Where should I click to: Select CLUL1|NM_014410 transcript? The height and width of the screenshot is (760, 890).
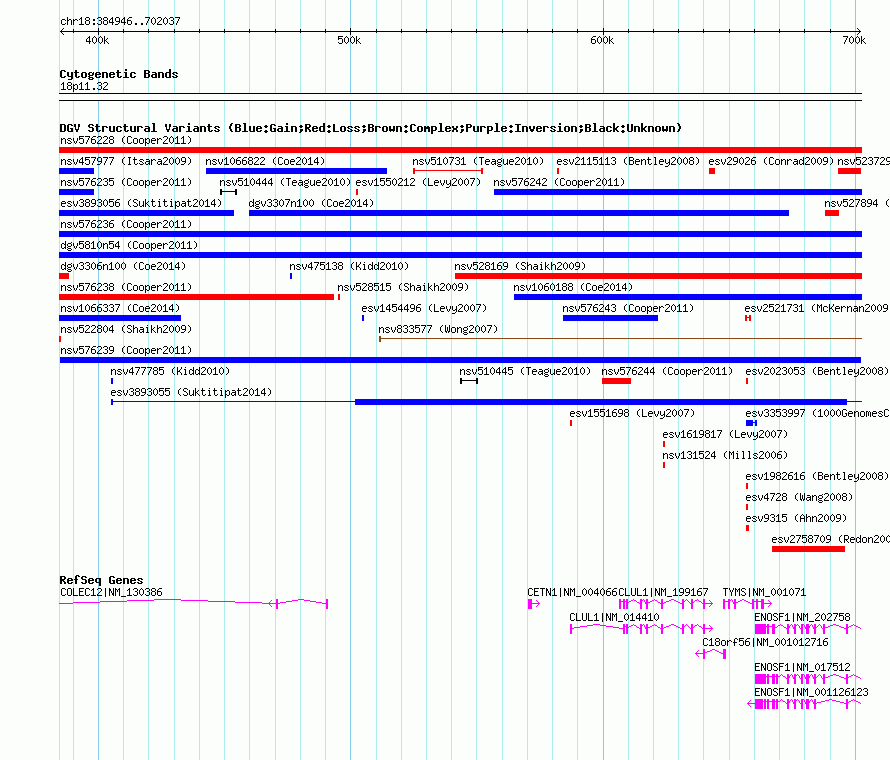click(641, 629)
